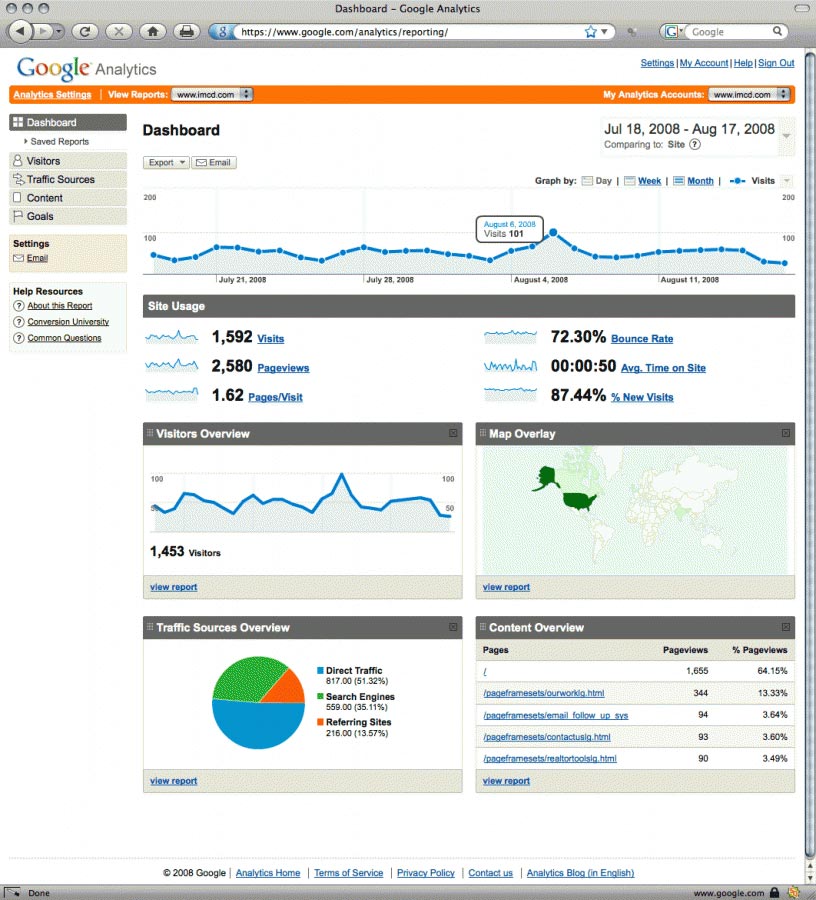The height and width of the screenshot is (900, 816).
Task: Click the browser stop loading X icon
Action: click(x=119, y=32)
